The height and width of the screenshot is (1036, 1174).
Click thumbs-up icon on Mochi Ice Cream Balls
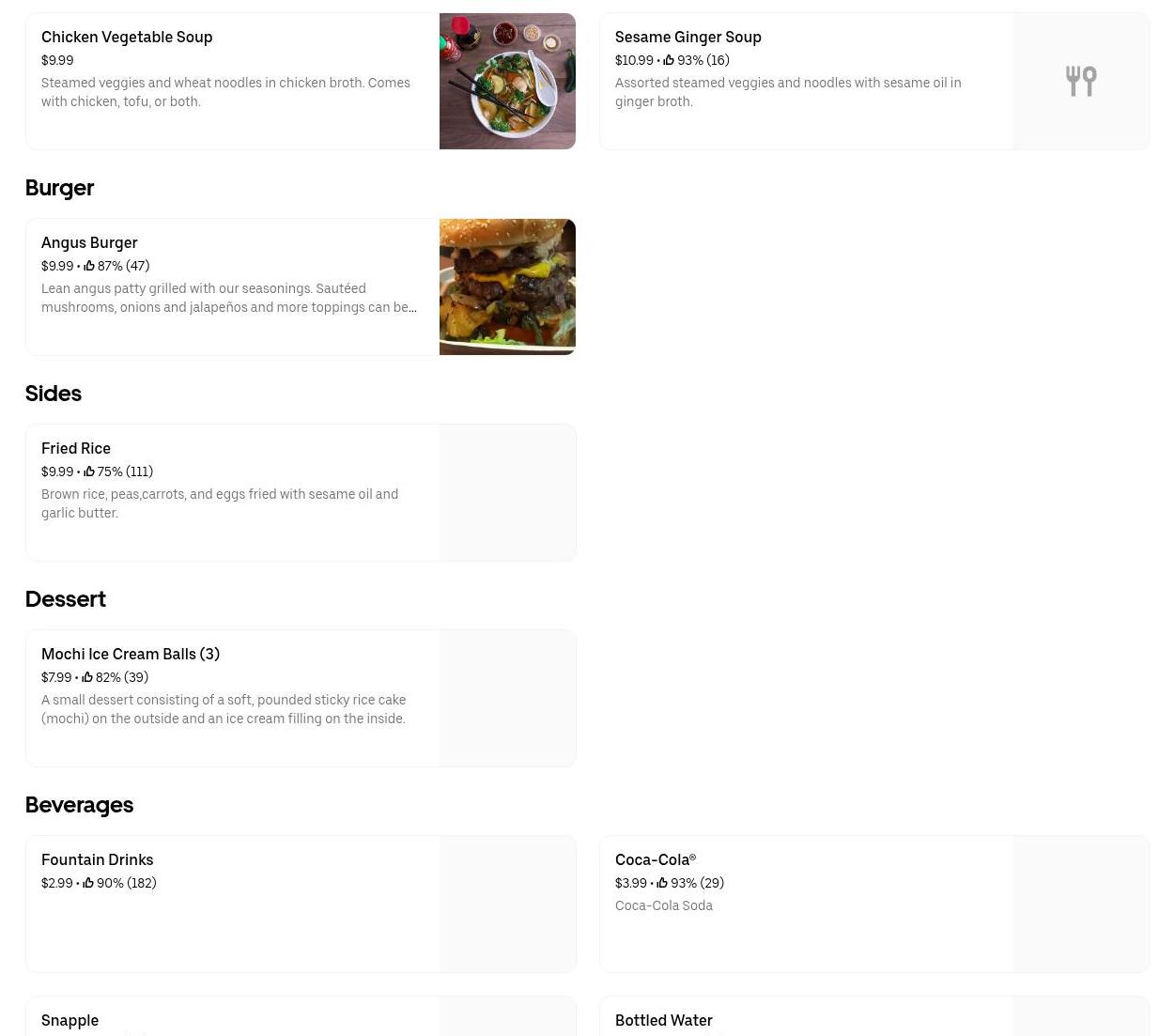[87, 677]
